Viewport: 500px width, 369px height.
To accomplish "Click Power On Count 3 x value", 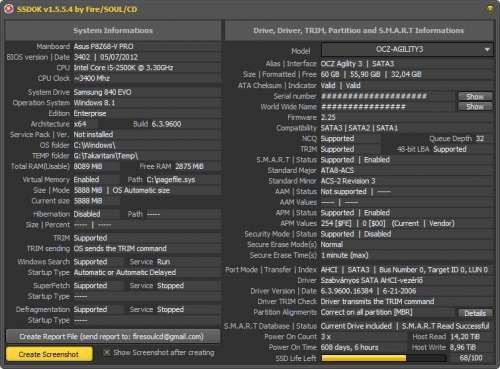I will click(326, 337).
